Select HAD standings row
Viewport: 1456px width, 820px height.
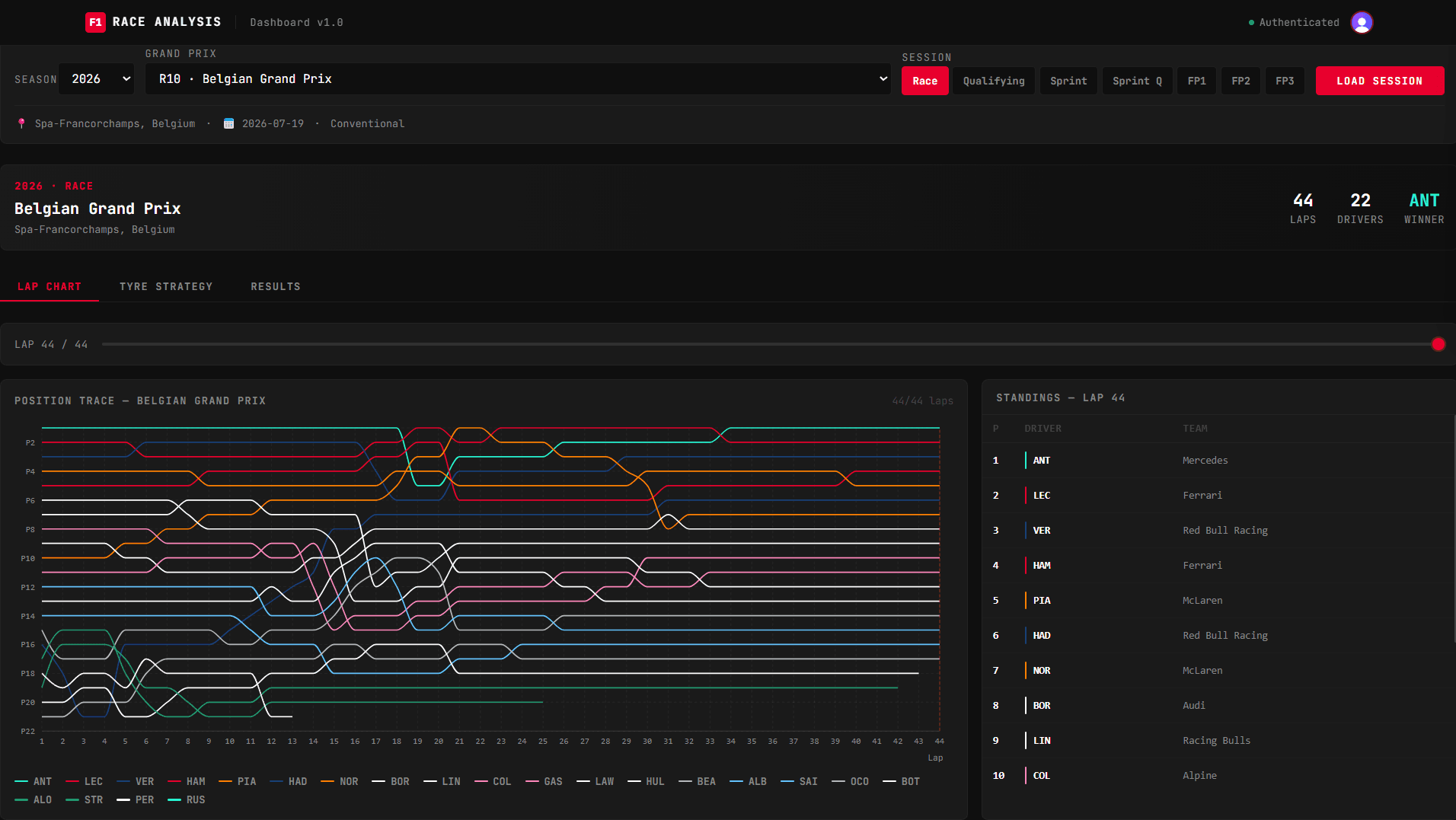pos(1218,636)
